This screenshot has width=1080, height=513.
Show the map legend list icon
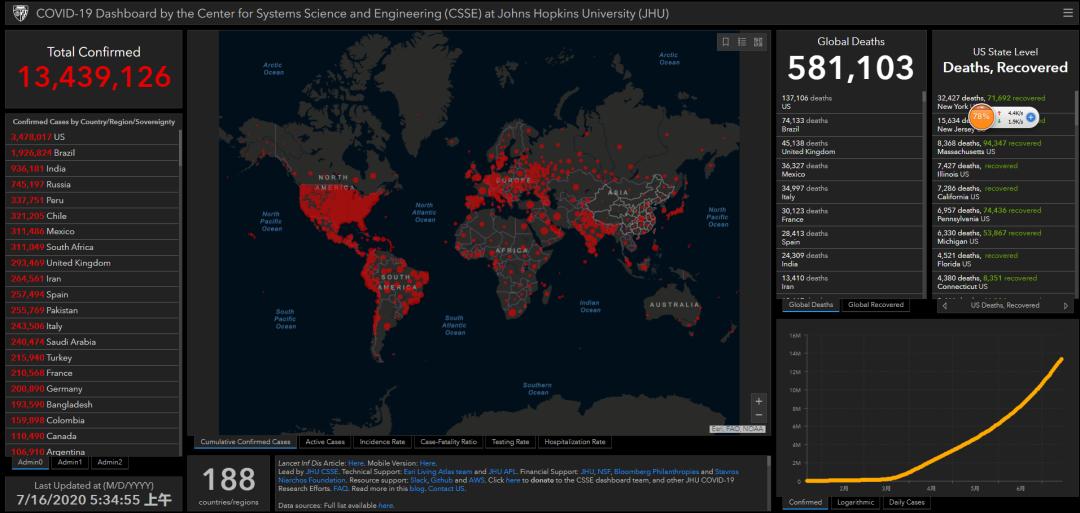tap(742, 42)
